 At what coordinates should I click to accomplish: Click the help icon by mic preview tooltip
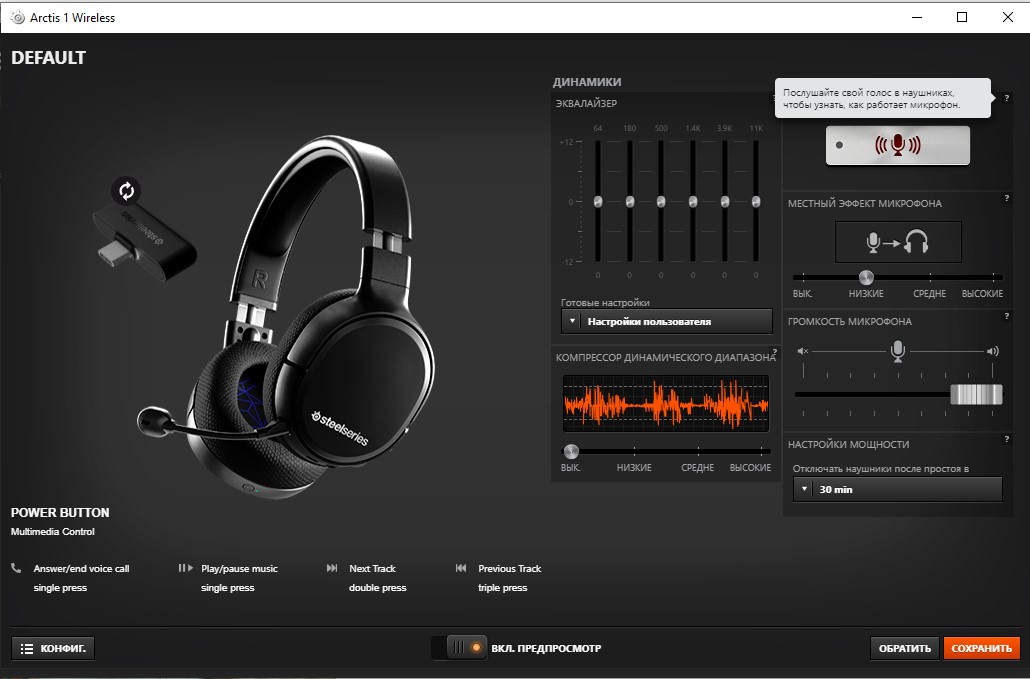(x=1006, y=98)
